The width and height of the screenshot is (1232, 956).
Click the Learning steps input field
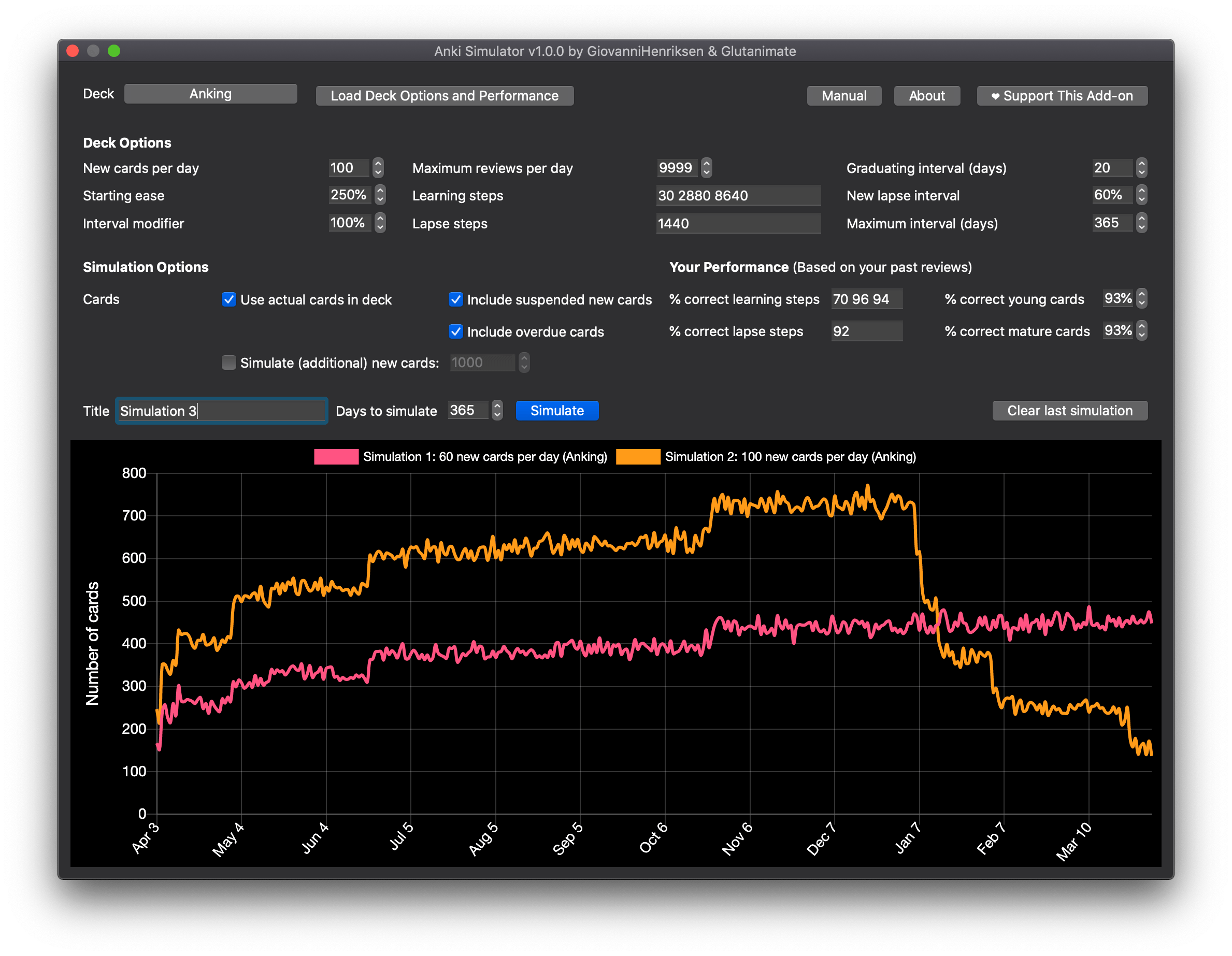[x=738, y=196]
